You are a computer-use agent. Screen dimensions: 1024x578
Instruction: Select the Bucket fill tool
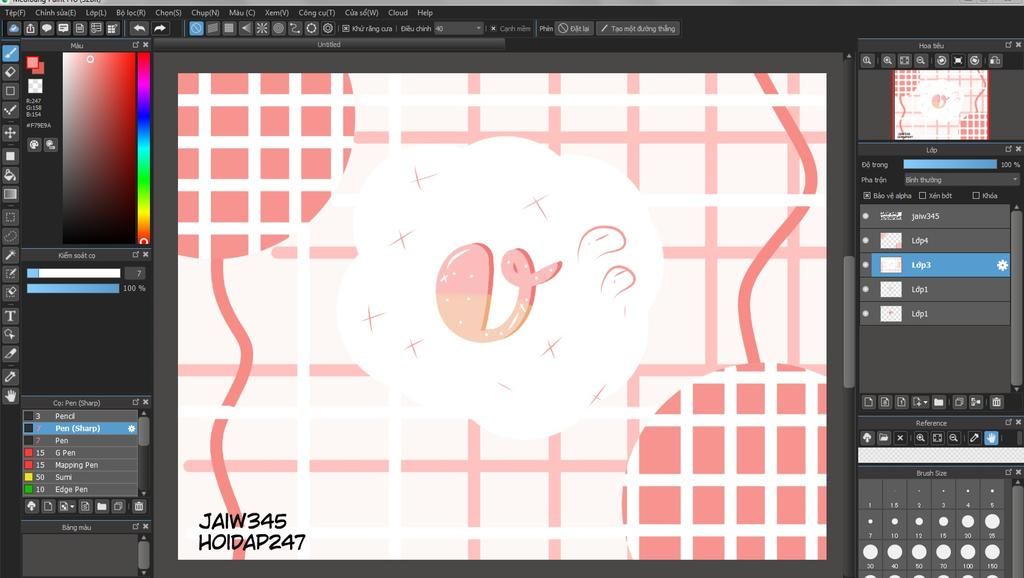(10, 175)
